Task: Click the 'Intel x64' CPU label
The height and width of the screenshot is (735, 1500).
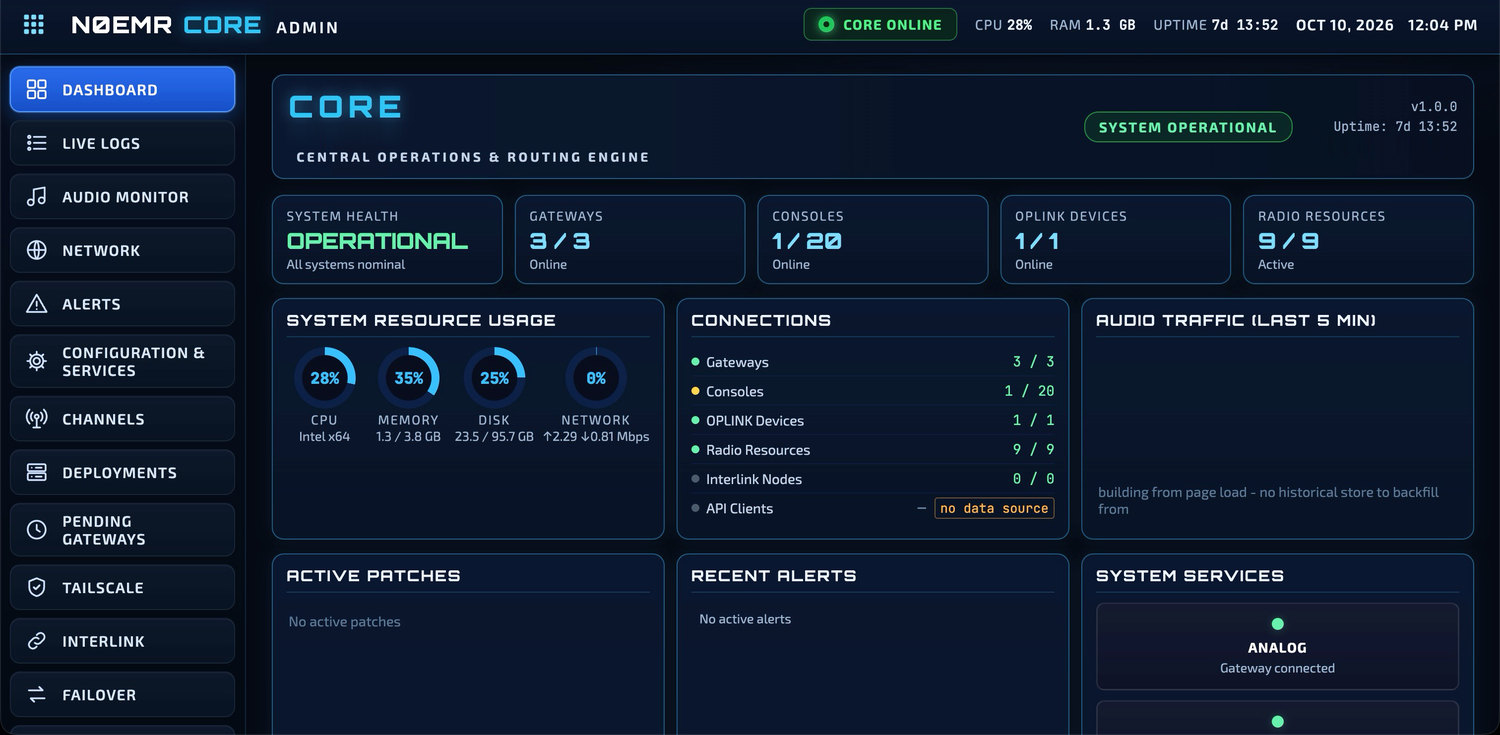Action: [x=324, y=436]
